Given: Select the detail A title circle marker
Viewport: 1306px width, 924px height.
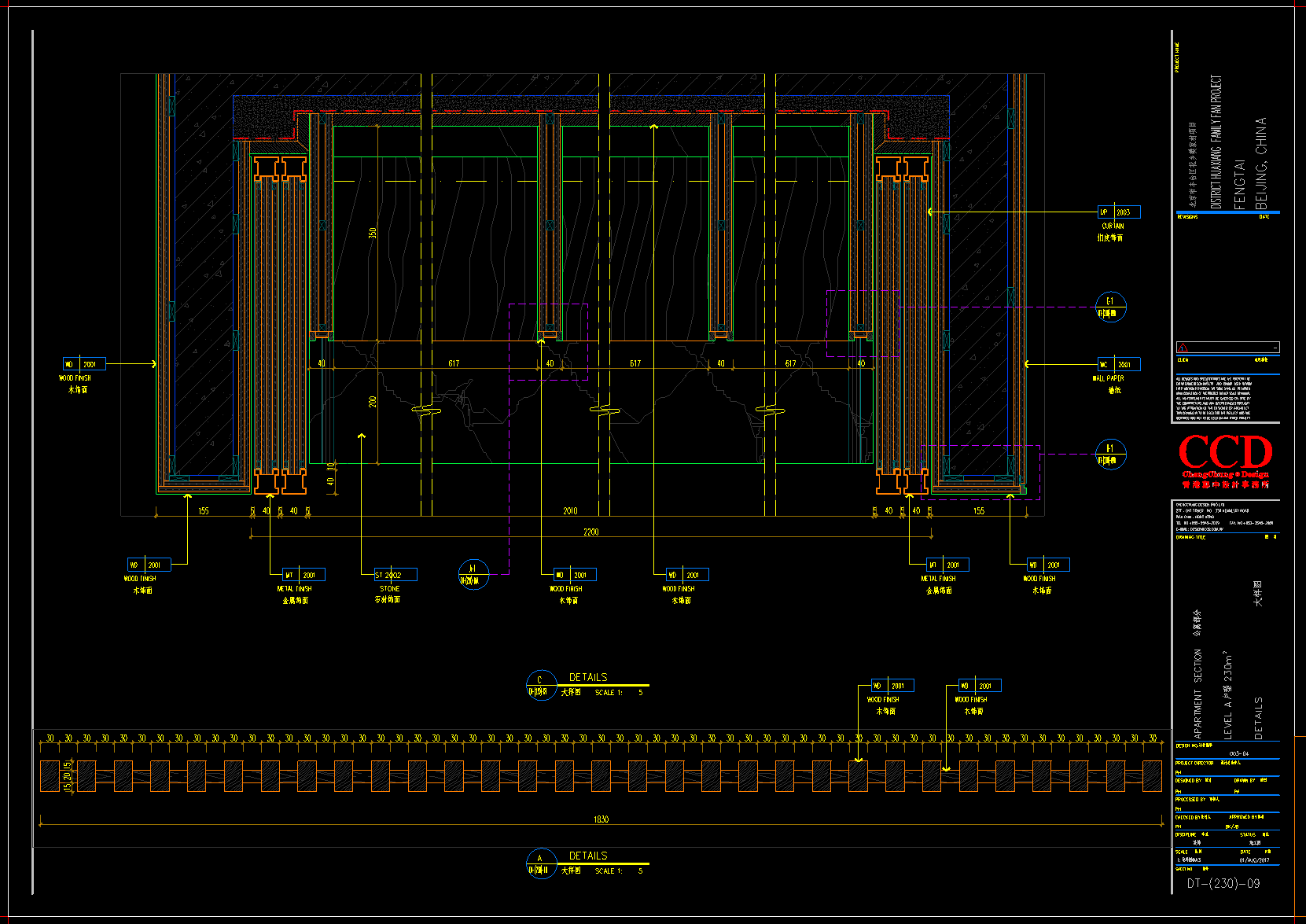Looking at the screenshot, I should [541, 863].
